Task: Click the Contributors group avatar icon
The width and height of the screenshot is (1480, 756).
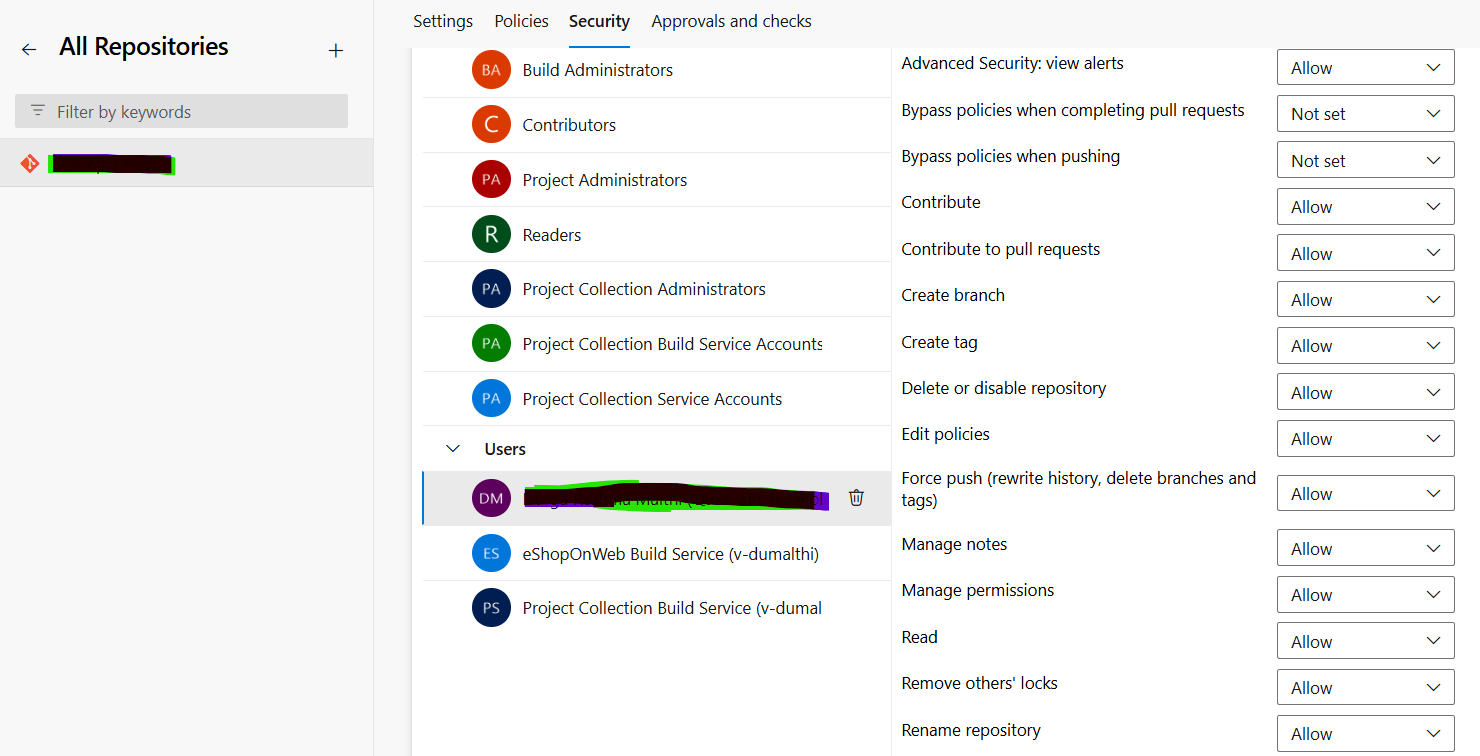Action: pos(491,124)
